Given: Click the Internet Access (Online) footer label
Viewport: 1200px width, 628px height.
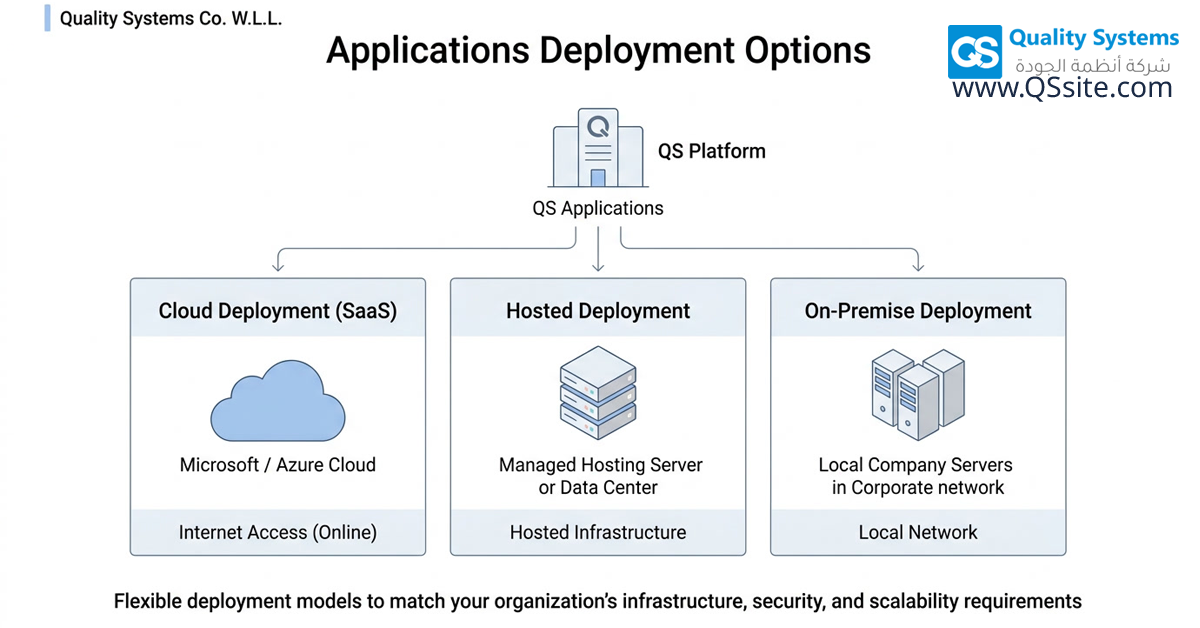Looking at the screenshot, I should (278, 532).
